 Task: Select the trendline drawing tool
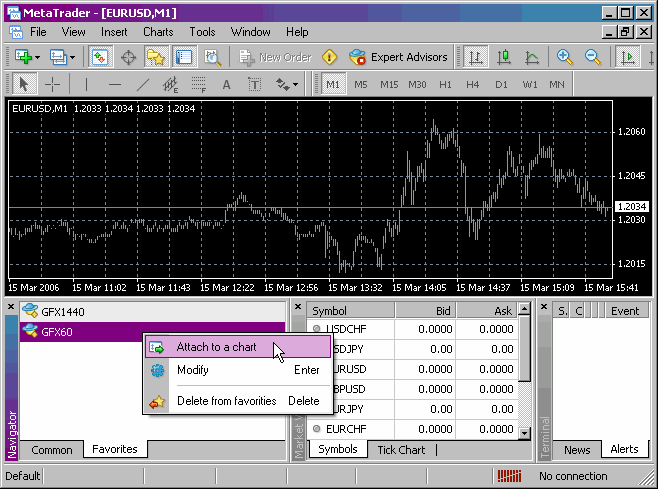coord(143,85)
